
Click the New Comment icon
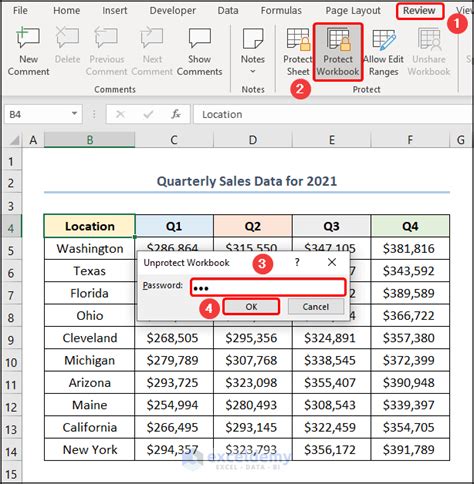click(x=28, y=38)
